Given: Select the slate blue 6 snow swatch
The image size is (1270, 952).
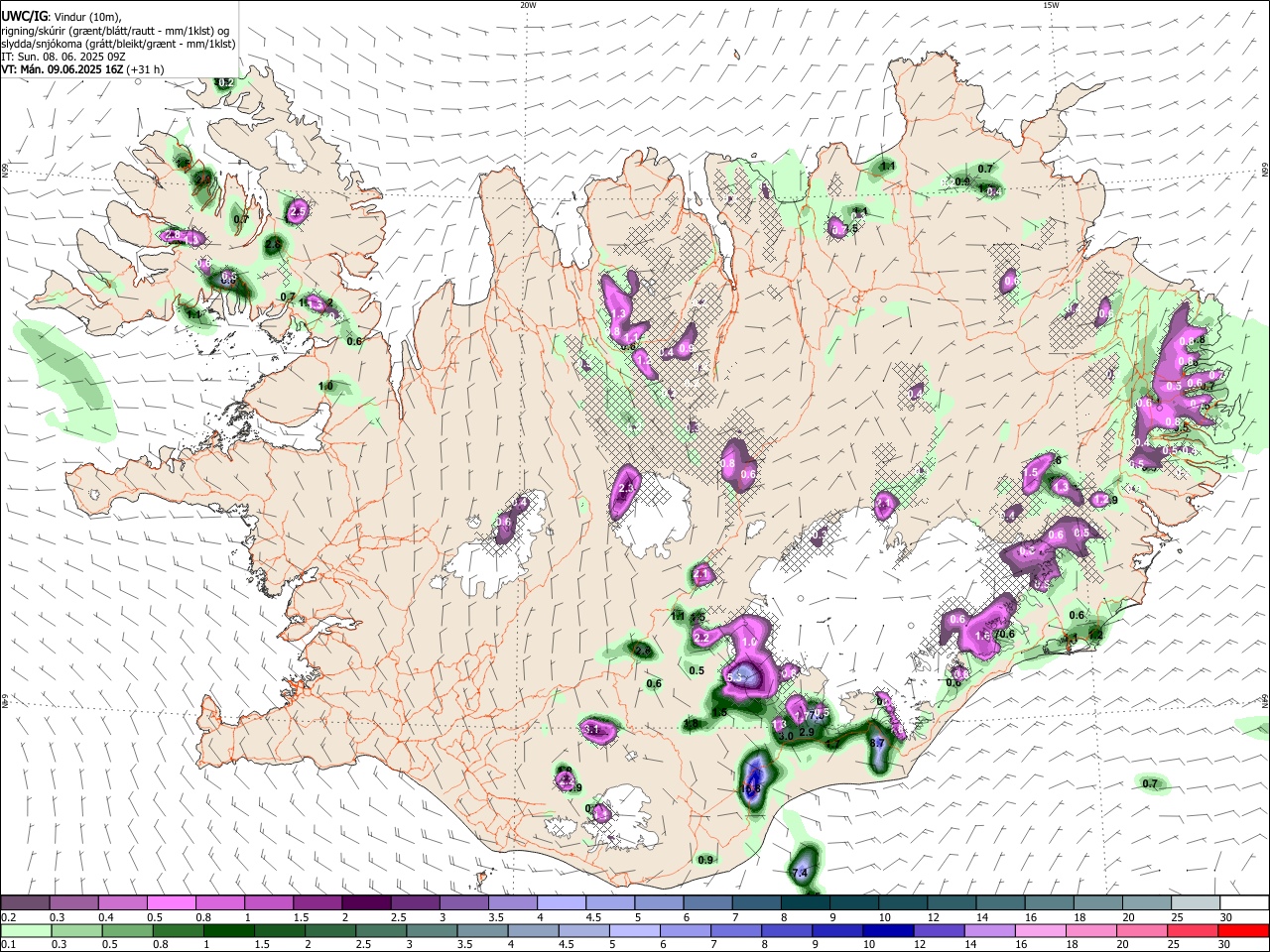Looking at the screenshot, I should pyautogui.click(x=707, y=902).
